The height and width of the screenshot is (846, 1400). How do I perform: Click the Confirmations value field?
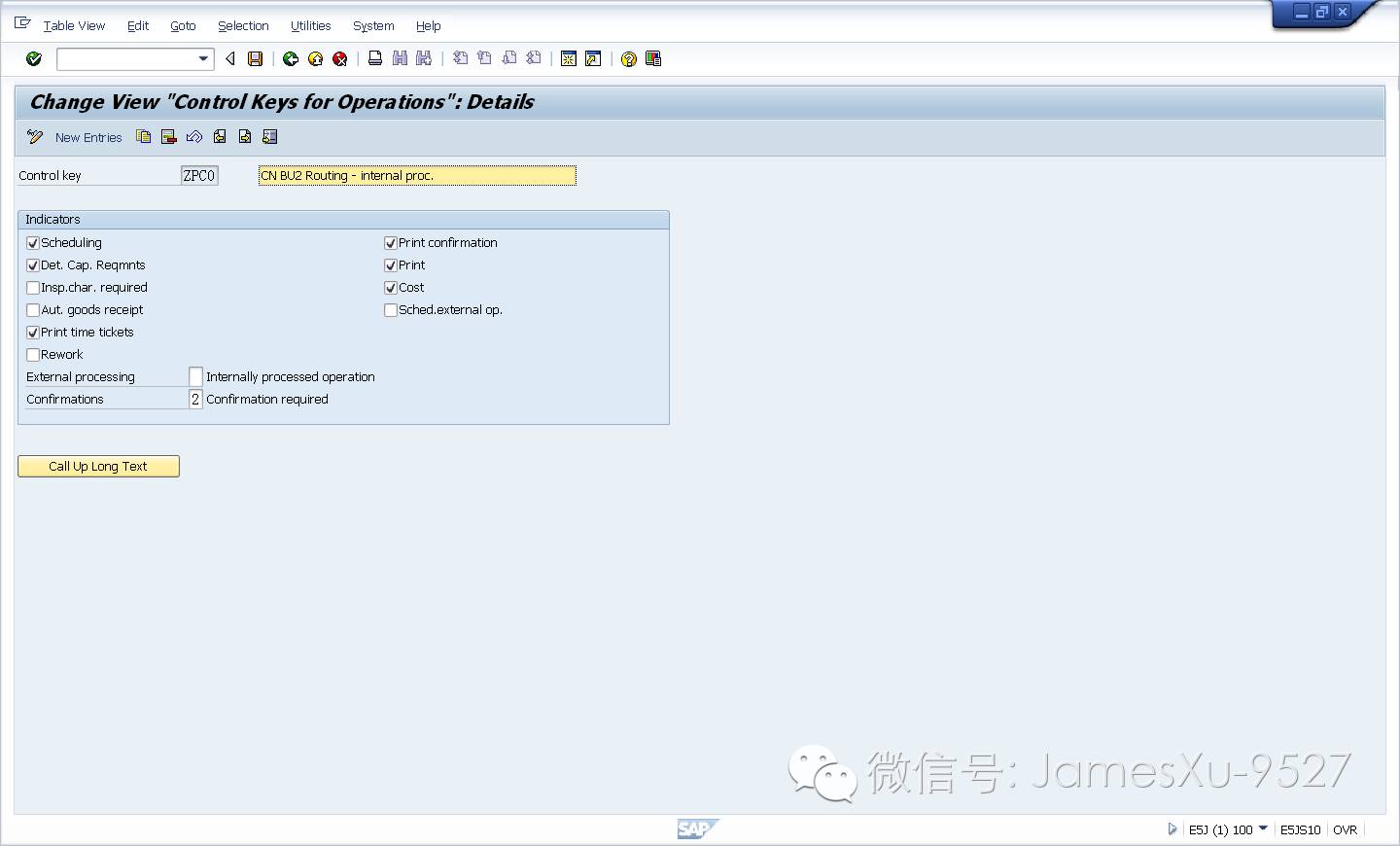(195, 400)
